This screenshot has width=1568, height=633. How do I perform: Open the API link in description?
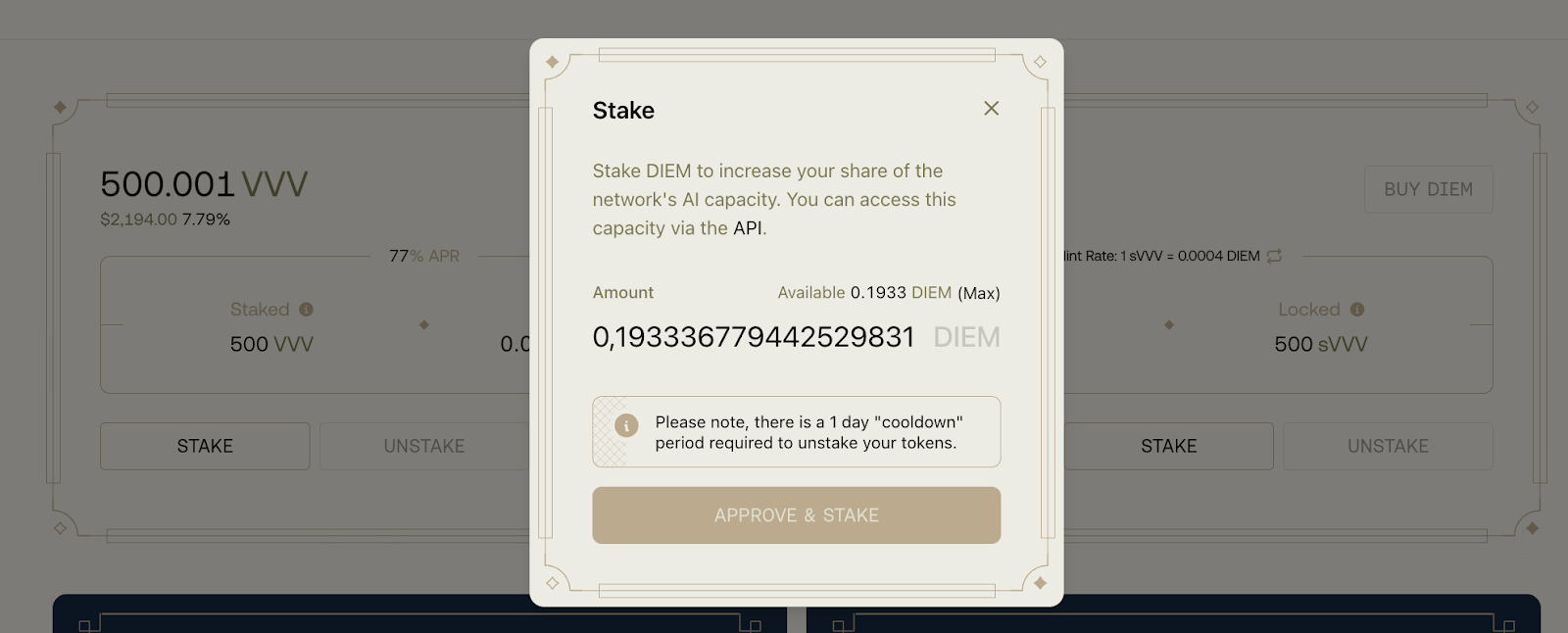pos(748,228)
